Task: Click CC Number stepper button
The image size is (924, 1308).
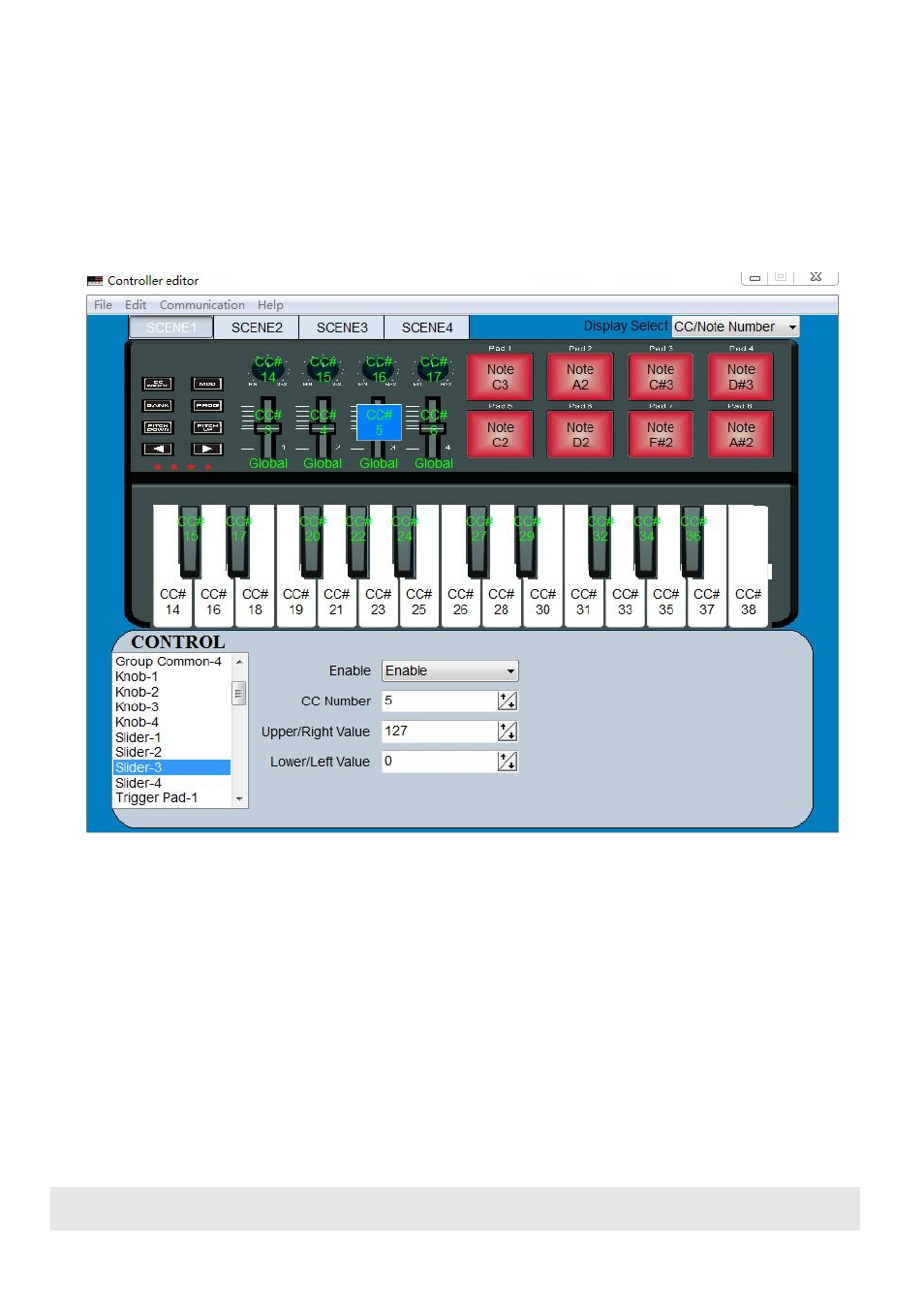Action: [508, 701]
